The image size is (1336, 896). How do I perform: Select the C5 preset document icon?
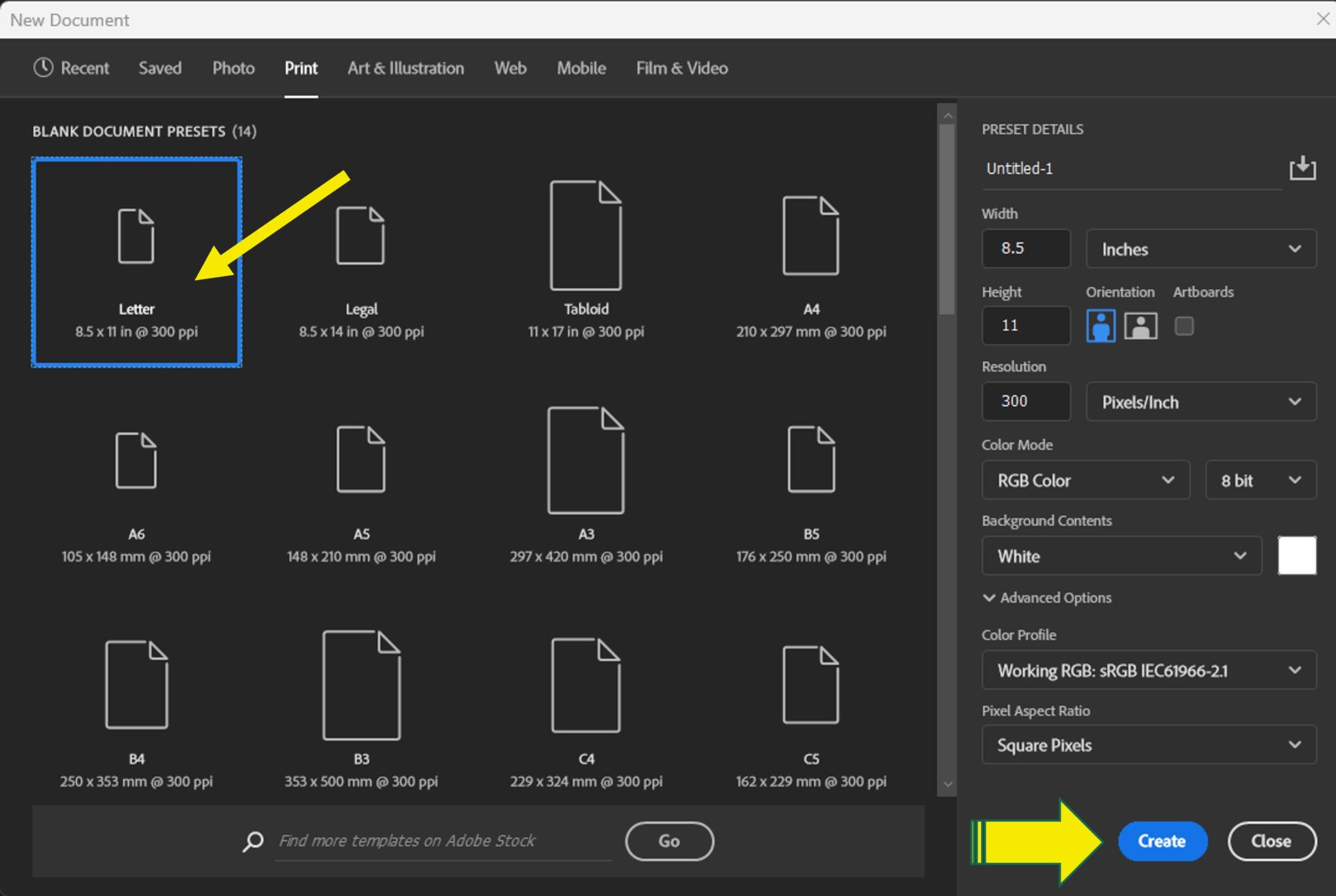click(811, 685)
